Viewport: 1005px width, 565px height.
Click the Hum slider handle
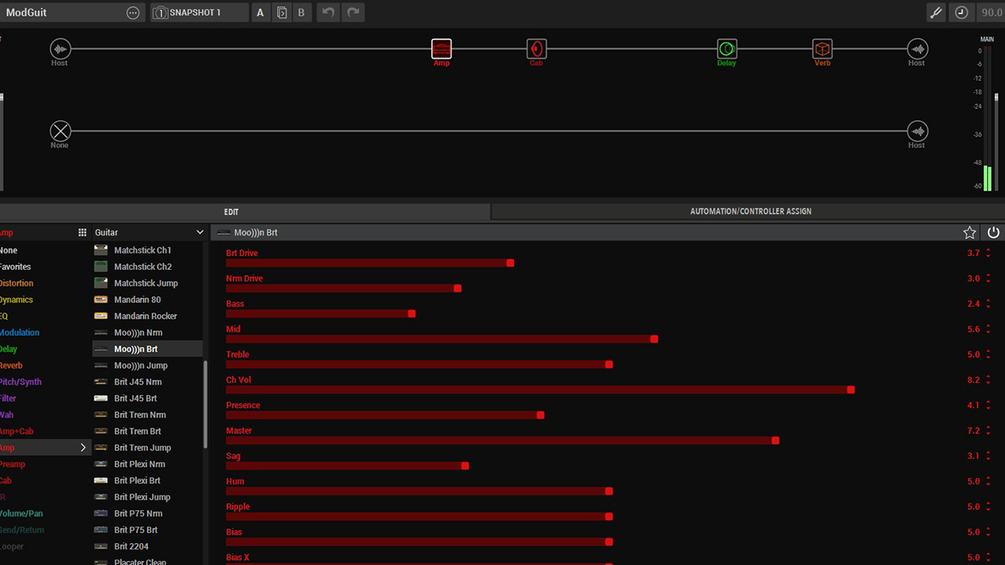(609, 491)
